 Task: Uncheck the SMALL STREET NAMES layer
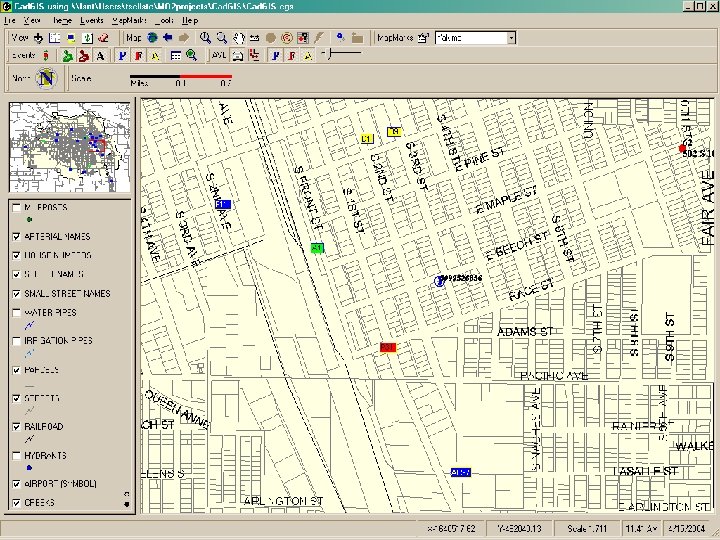pyautogui.click(x=17, y=293)
